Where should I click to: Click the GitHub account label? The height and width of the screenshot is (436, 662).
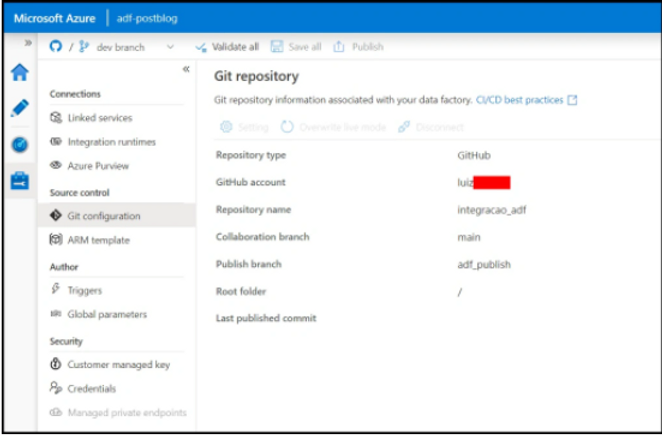click(x=251, y=182)
